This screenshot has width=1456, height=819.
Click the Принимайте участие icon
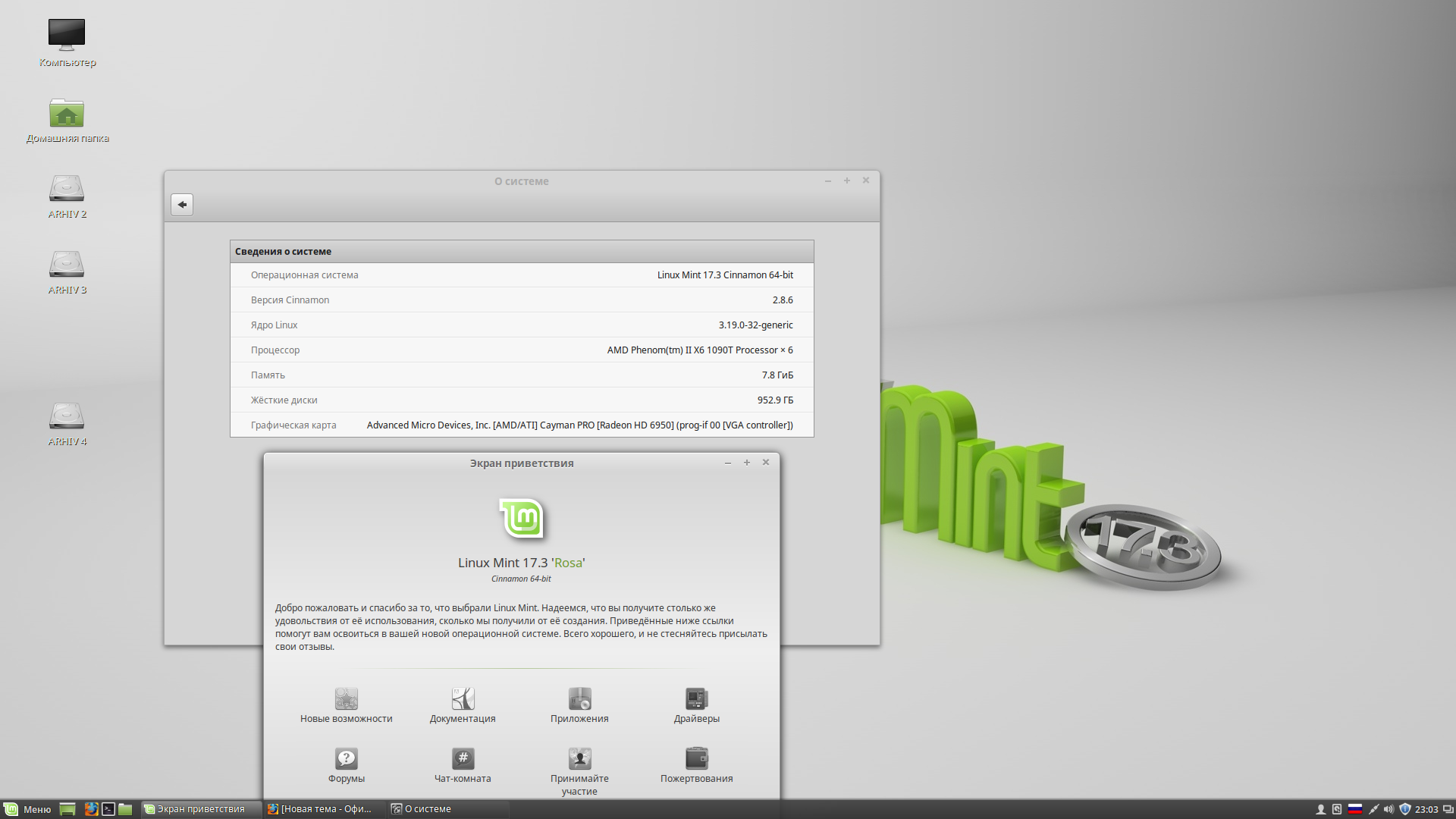click(x=579, y=758)
